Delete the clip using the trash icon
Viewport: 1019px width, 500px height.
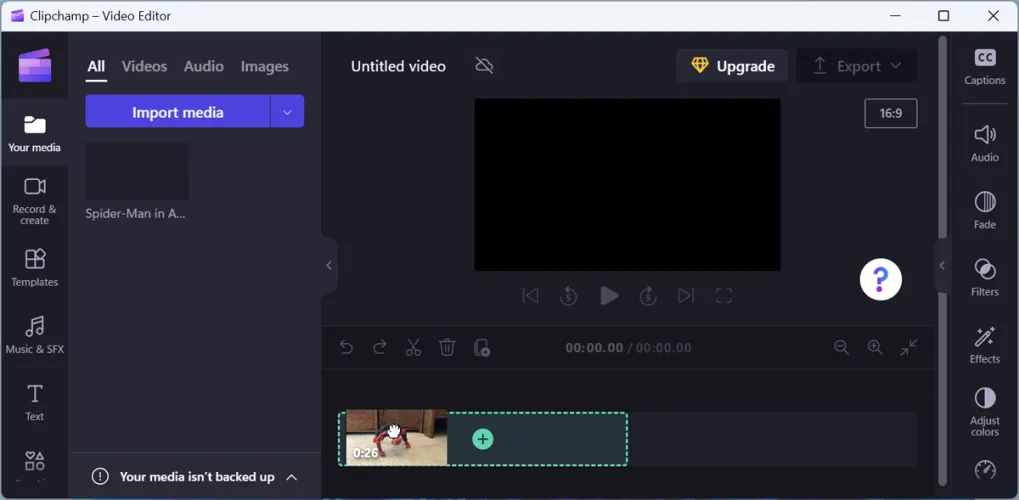click(447, 347)
